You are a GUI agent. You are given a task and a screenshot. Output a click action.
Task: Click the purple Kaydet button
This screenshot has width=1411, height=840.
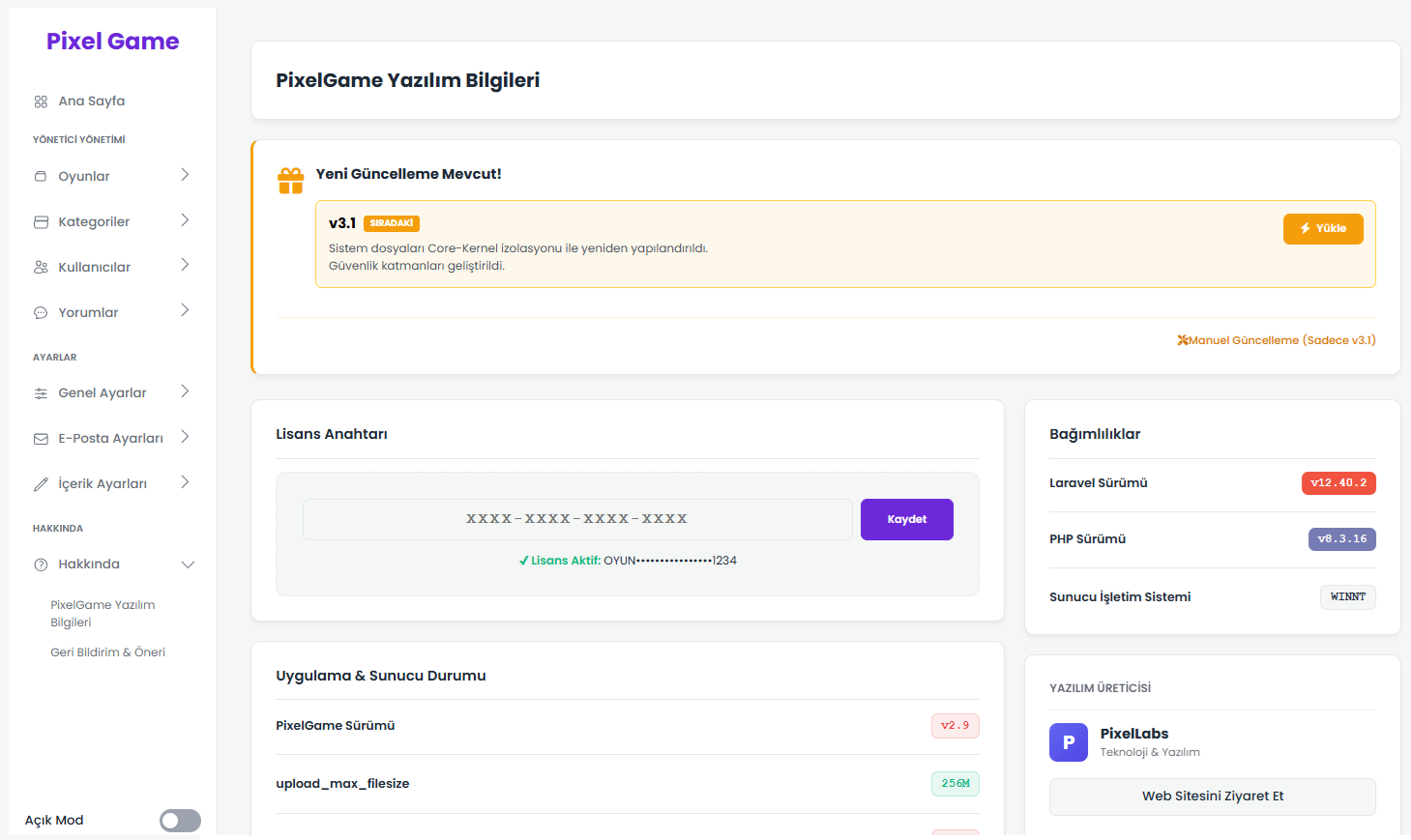tap(907, 520)
